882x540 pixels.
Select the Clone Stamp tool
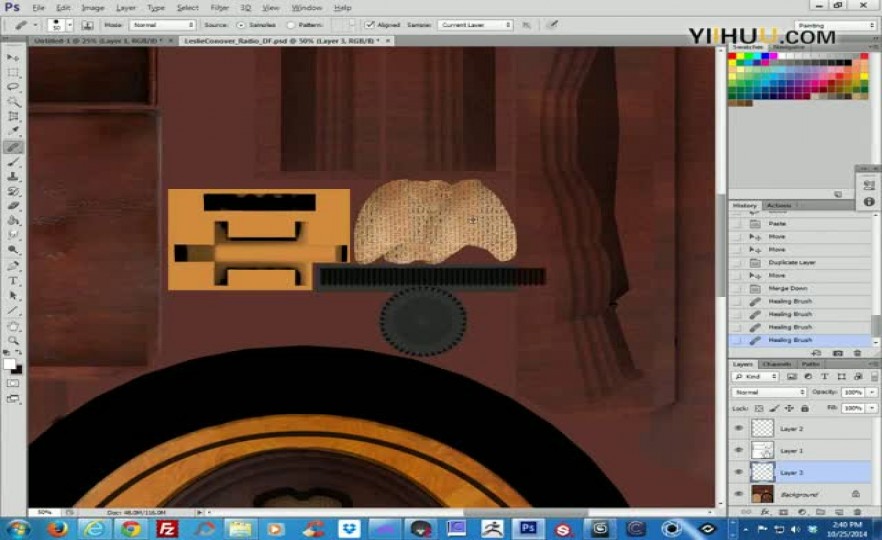point(13,177)
